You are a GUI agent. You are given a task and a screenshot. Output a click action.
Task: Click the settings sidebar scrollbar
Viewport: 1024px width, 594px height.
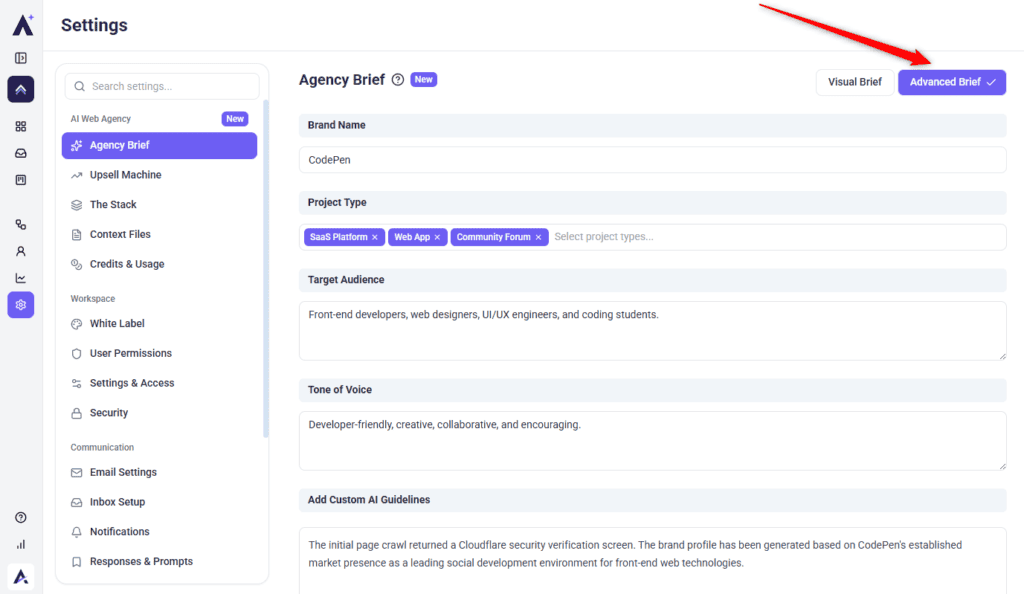tap(266, 269)
